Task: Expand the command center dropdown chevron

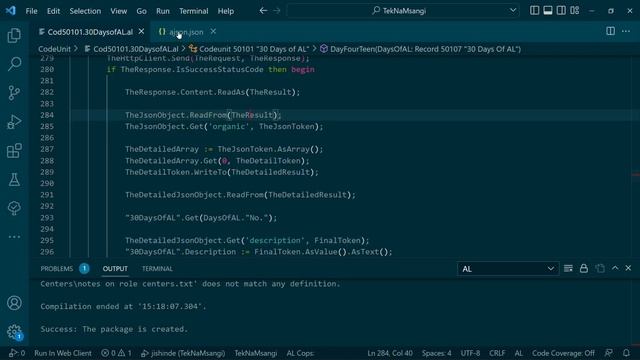Action: 513,11
